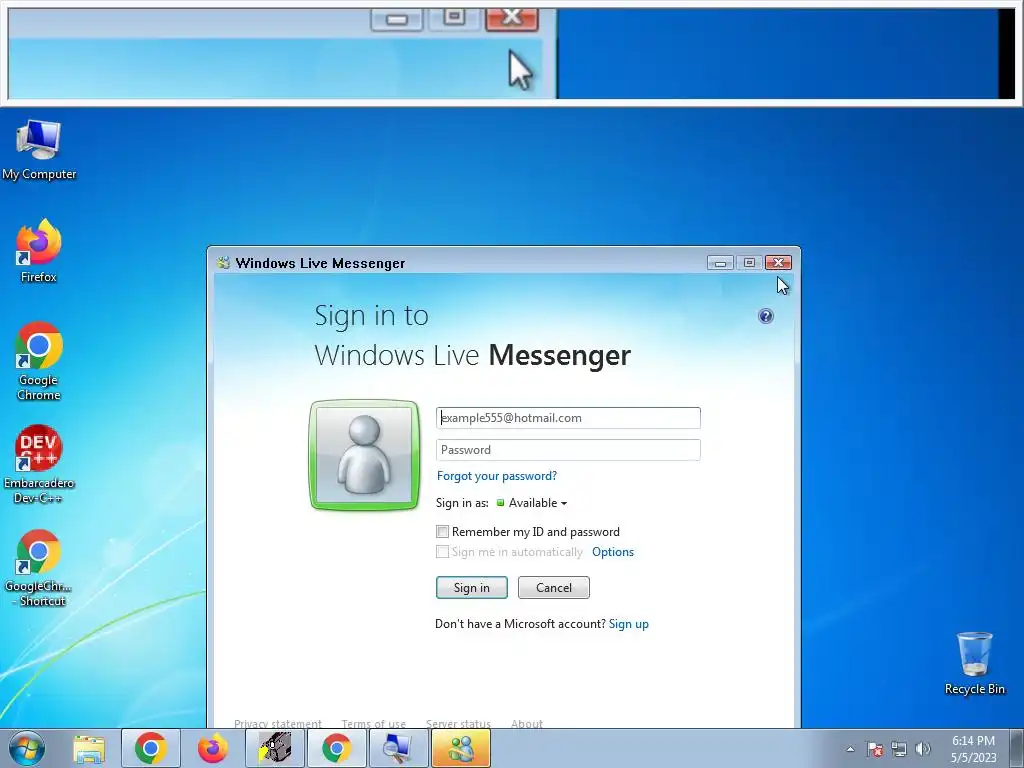Image resolution: width=1024 pixels, height=768 pixels.
Task: Select the Google Chrome desktop icon
Action: pos(39,361)
